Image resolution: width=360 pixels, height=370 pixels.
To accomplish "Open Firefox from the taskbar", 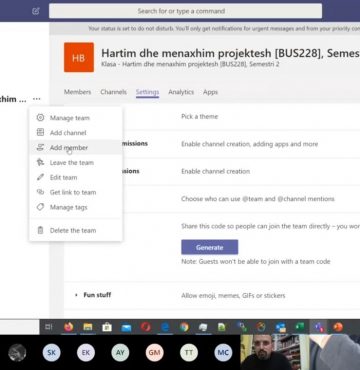I will click(x=69, y=327).
